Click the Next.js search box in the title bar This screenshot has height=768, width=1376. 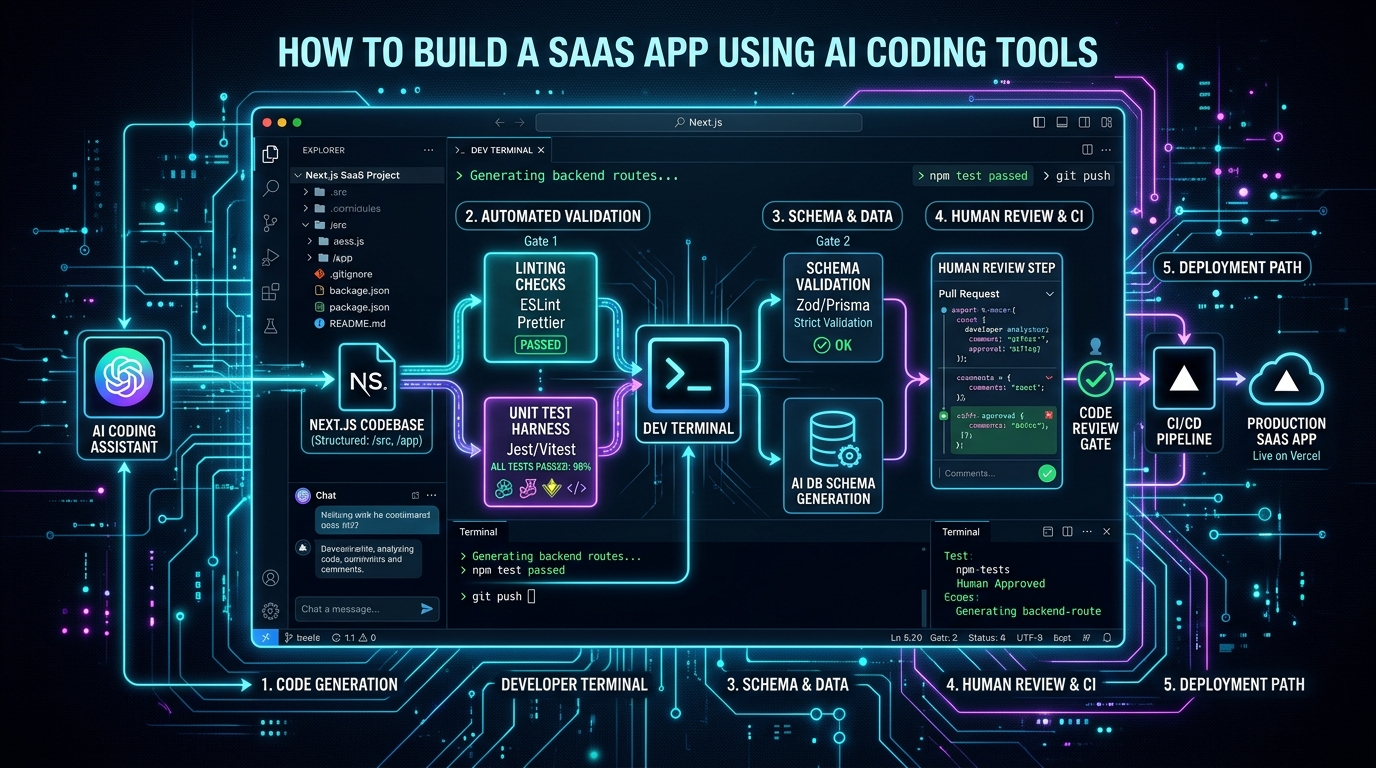point(698,122)
